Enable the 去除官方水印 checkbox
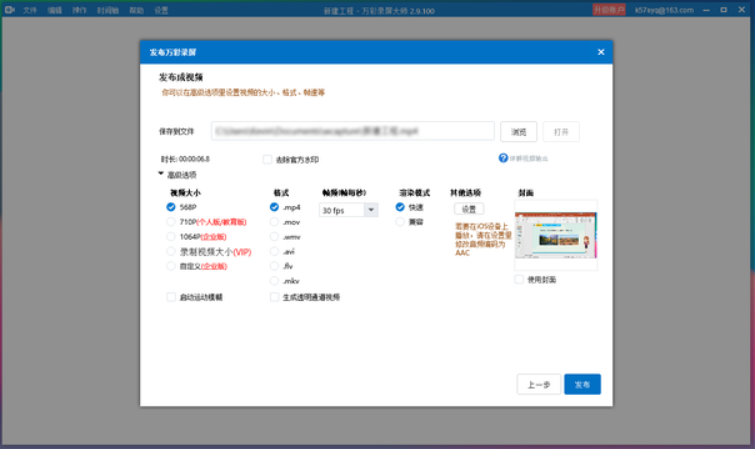The width and height of the screenshot is (755, 449). click(267, 159)
